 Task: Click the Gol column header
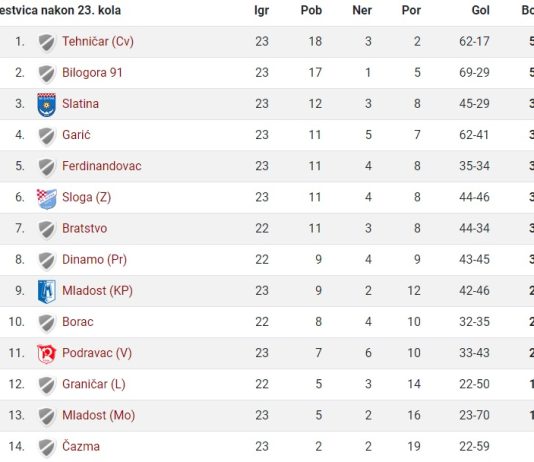481,10
